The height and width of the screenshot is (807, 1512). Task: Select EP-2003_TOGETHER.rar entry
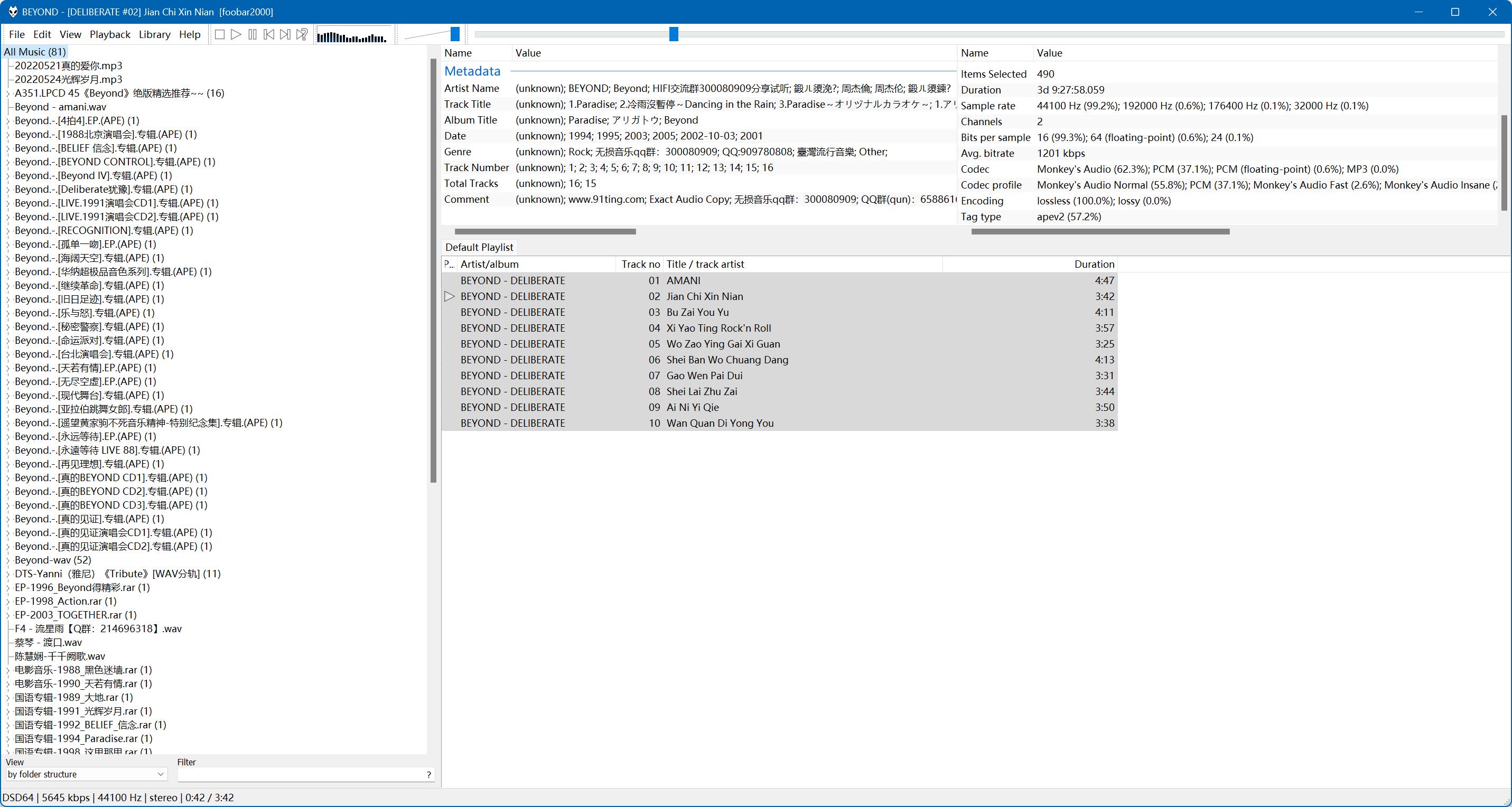[76, 615]
